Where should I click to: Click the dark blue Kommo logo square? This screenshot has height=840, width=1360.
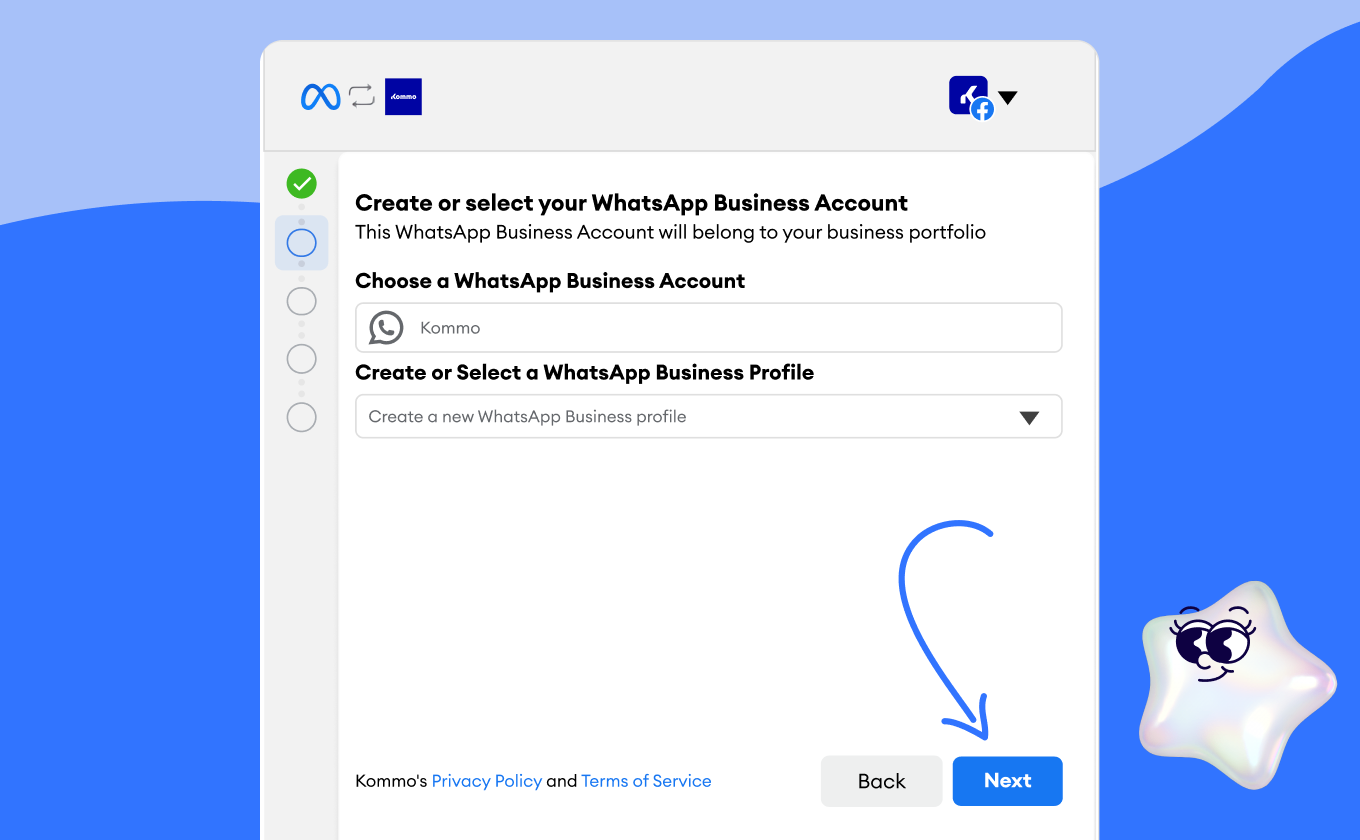coord(403,97)
